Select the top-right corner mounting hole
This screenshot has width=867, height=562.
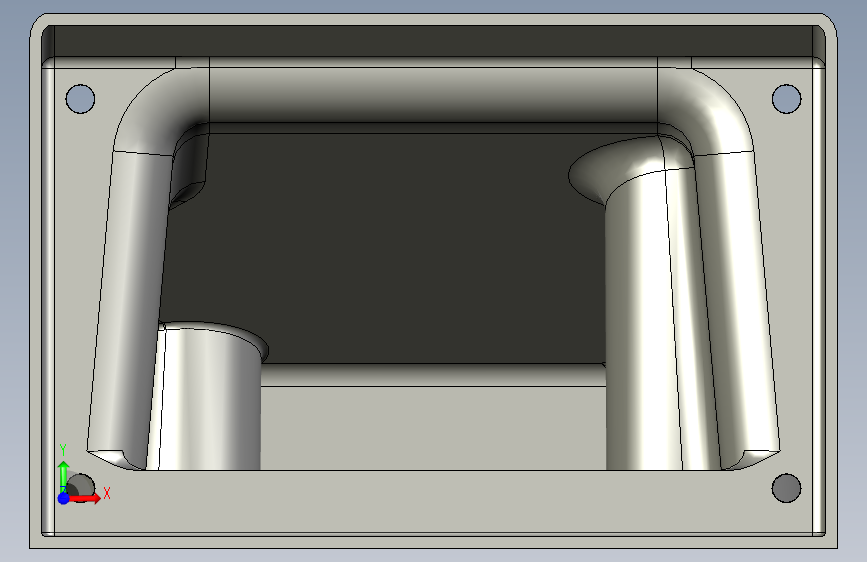[786, 99]
